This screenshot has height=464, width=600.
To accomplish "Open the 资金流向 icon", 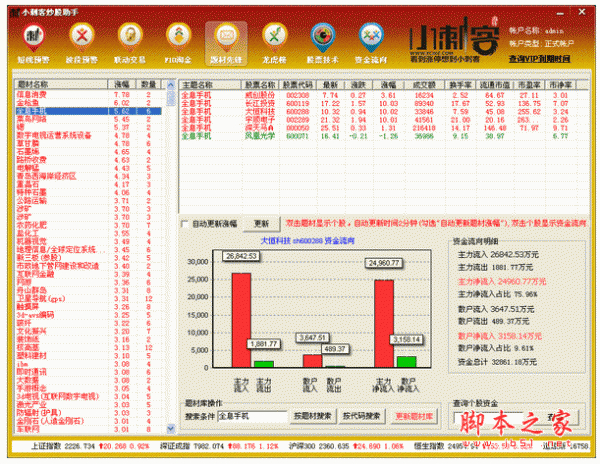I will point(371,43).
